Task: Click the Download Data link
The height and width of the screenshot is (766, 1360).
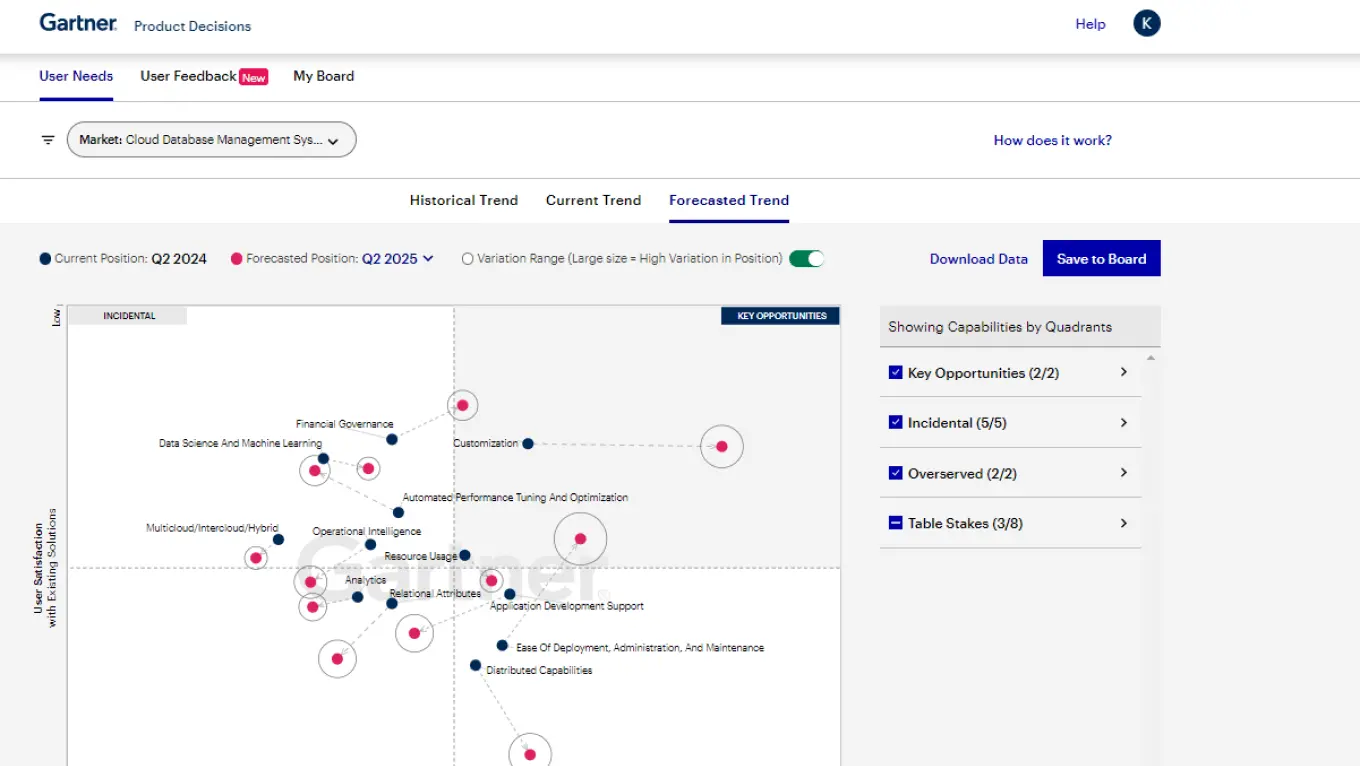Action: coord(978,259)
